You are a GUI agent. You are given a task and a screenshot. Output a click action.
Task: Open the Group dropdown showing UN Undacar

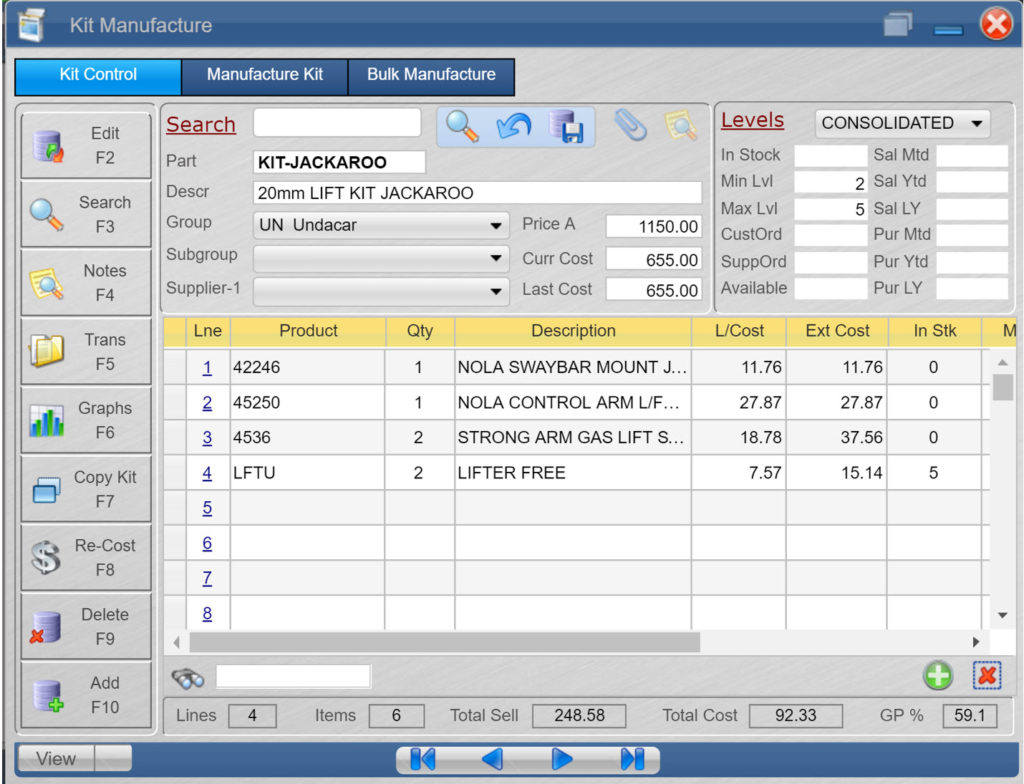(x=382, y=226)
